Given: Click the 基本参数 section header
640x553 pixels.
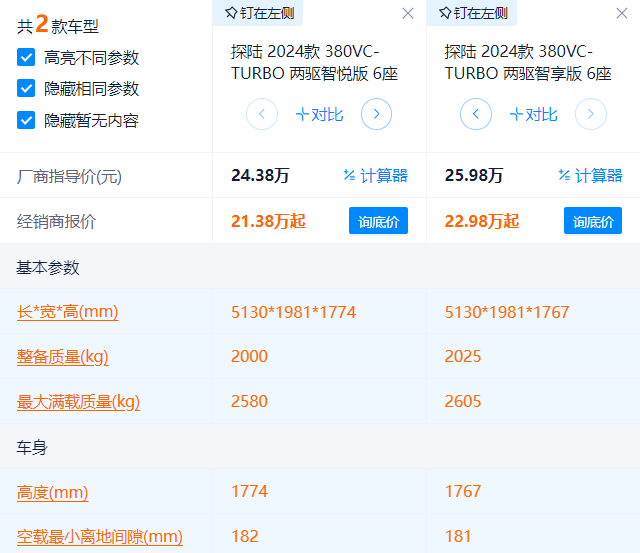Looking at the screenshot, I should pos(48,268).
